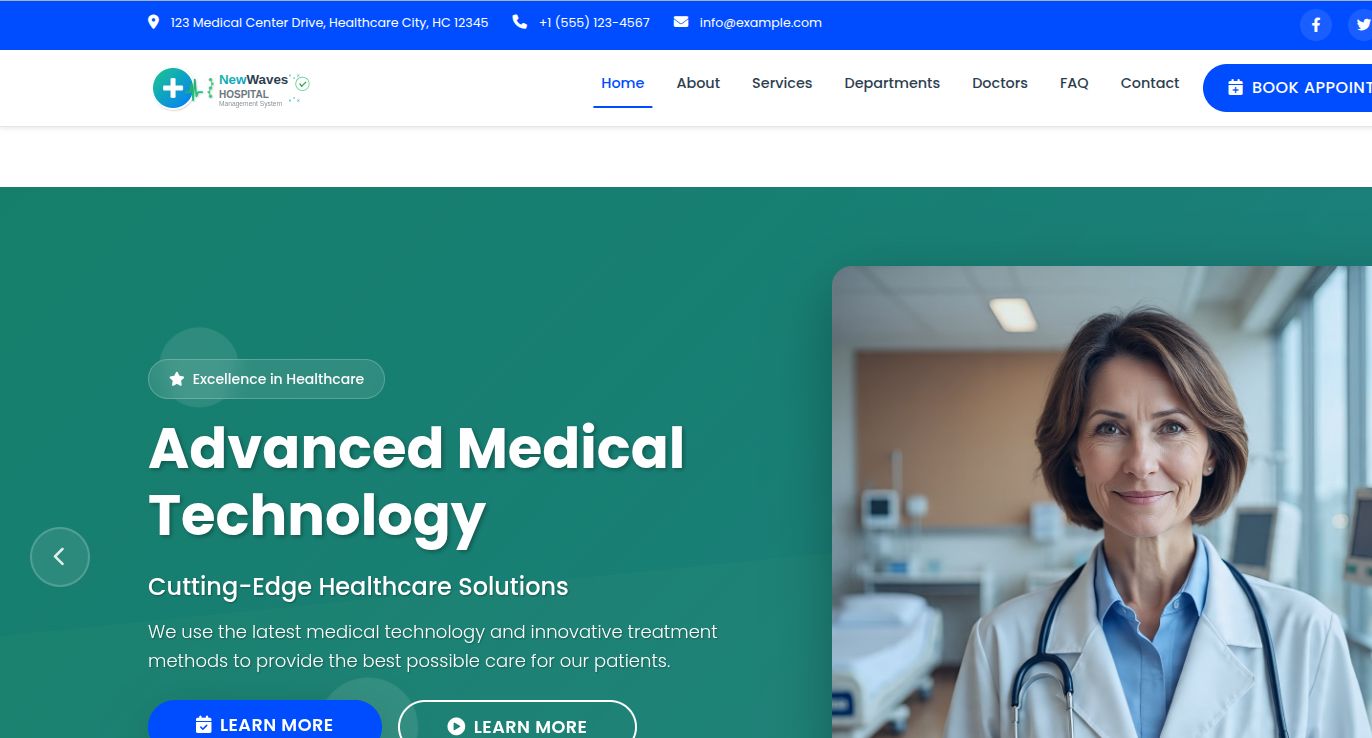Viewport: 1372px width, 738px height.
Task: Open the FAQ navigation link
Action: pos(1074,83)
